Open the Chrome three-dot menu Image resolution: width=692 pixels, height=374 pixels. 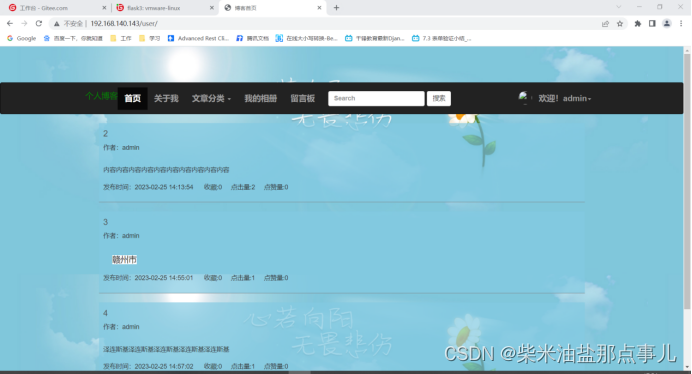681,23
